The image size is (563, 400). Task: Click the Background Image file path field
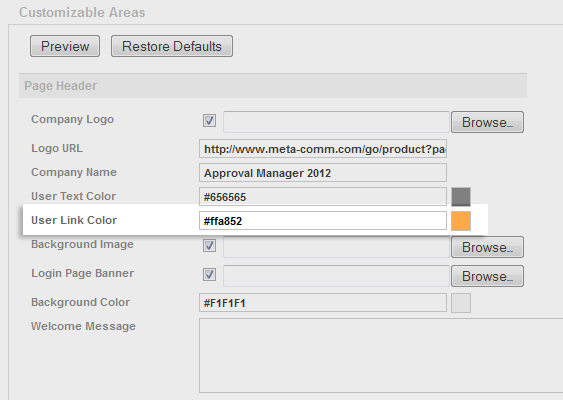336,247
